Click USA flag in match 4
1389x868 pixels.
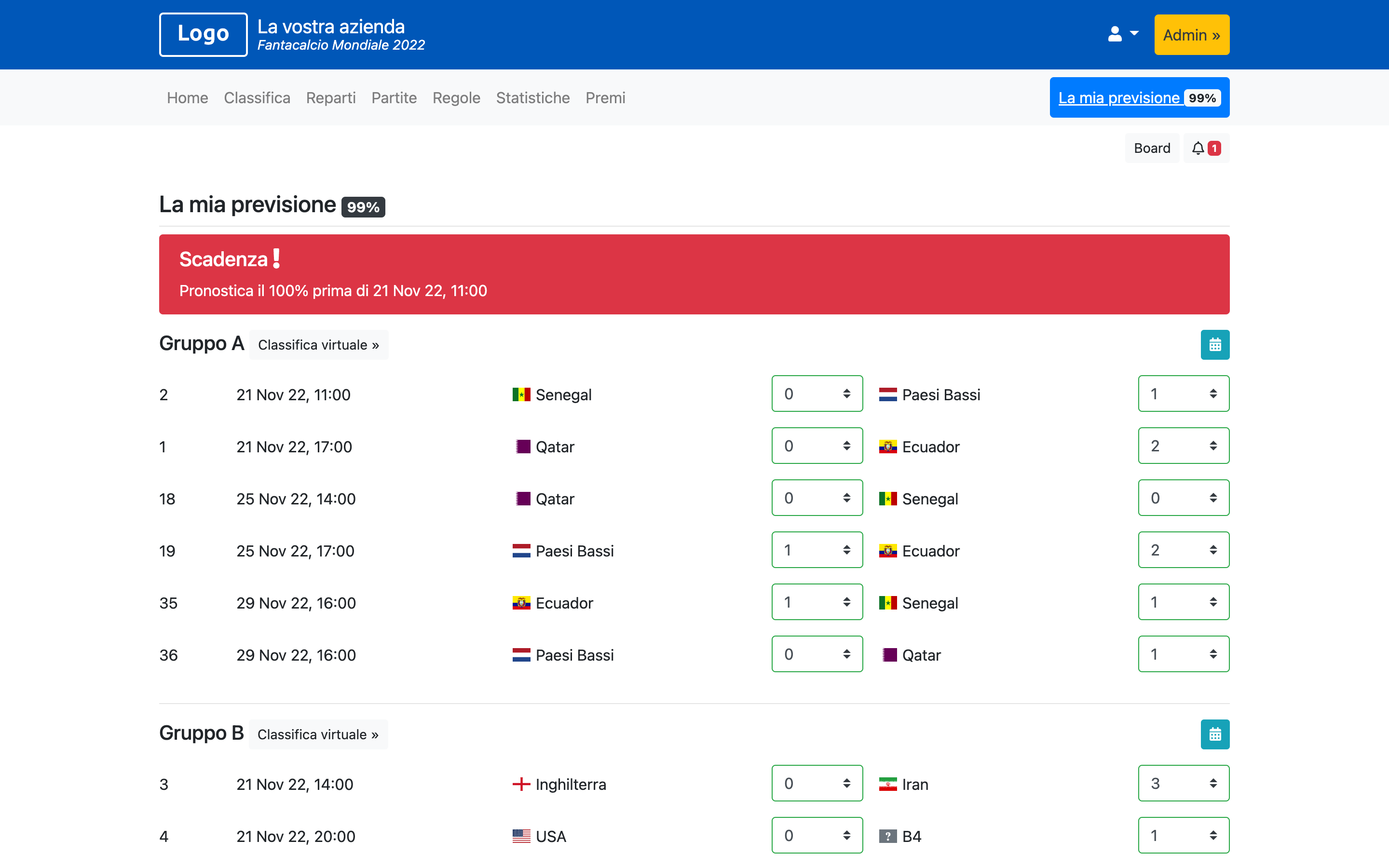tap(521, 837)
